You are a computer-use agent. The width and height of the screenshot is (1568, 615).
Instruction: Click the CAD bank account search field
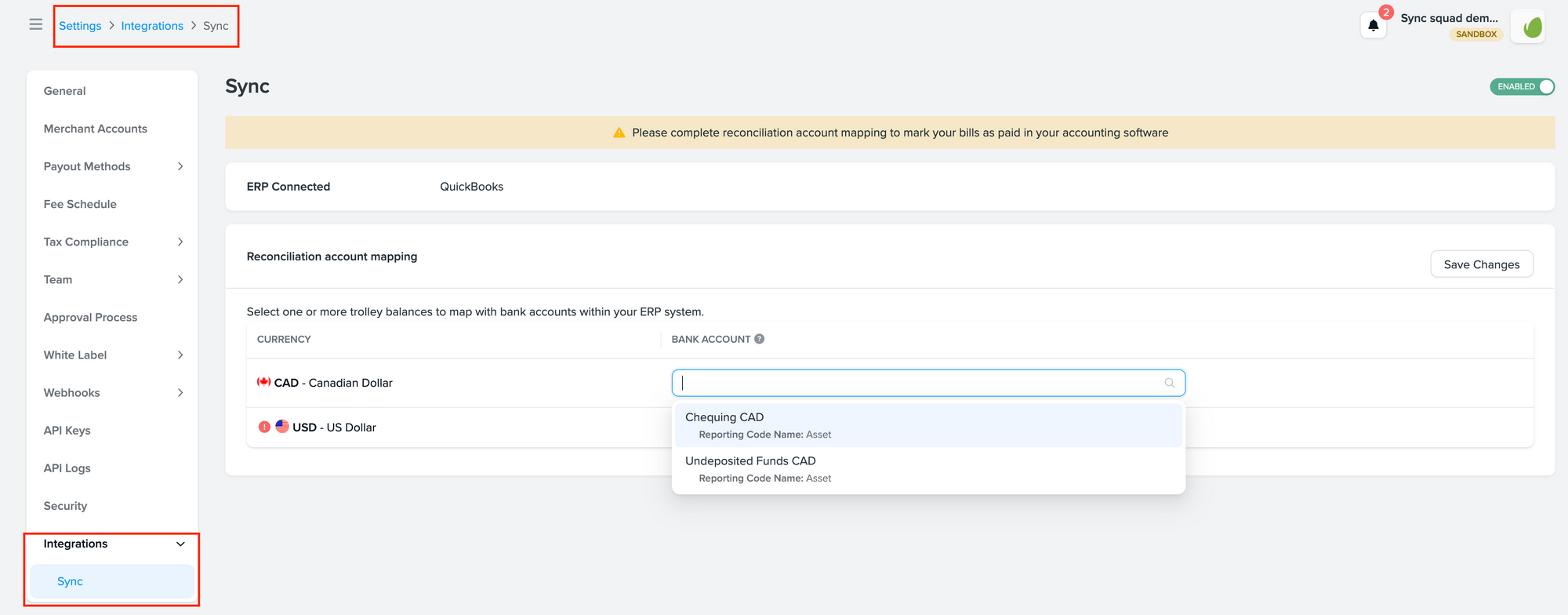[917, 383]
